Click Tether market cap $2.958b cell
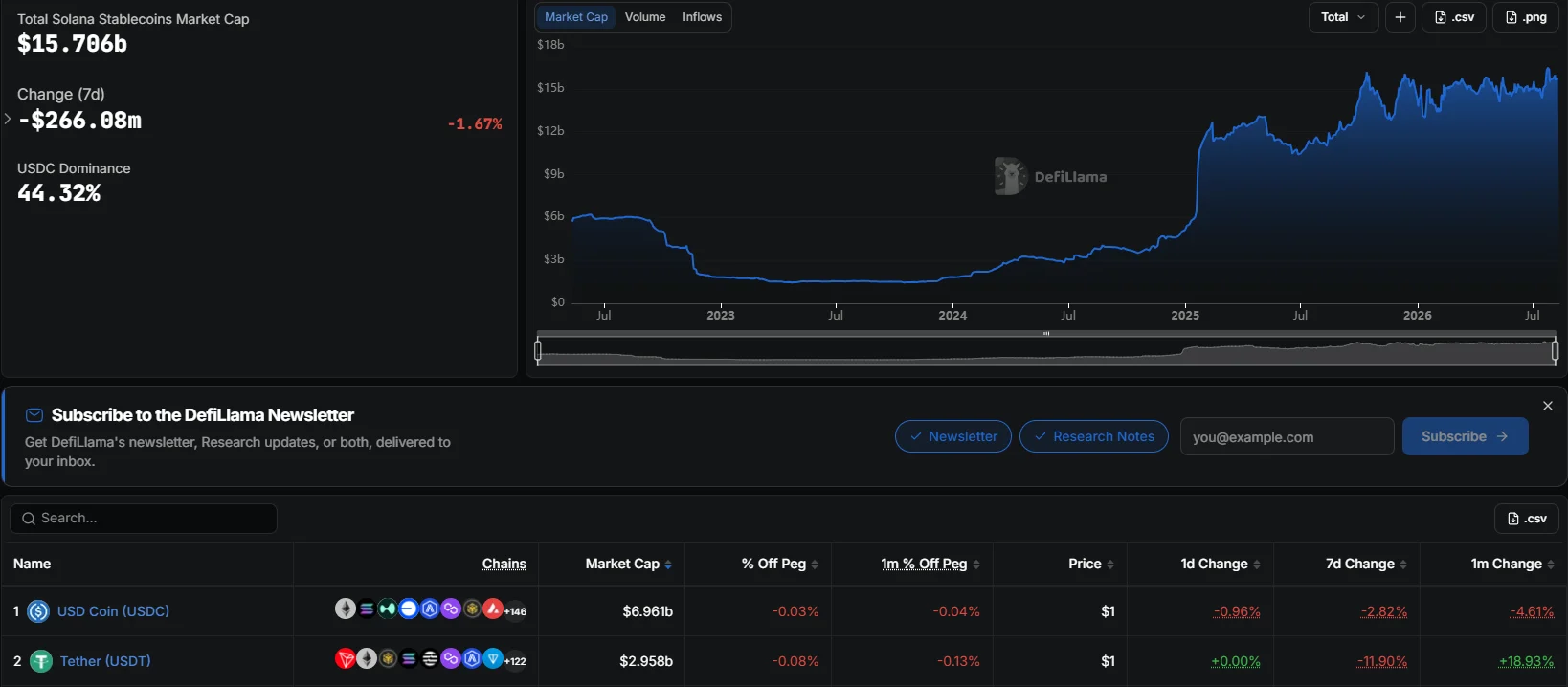The width and height of the screenshot is (1568, 687). pyautogui.click(x=646, y=661)
